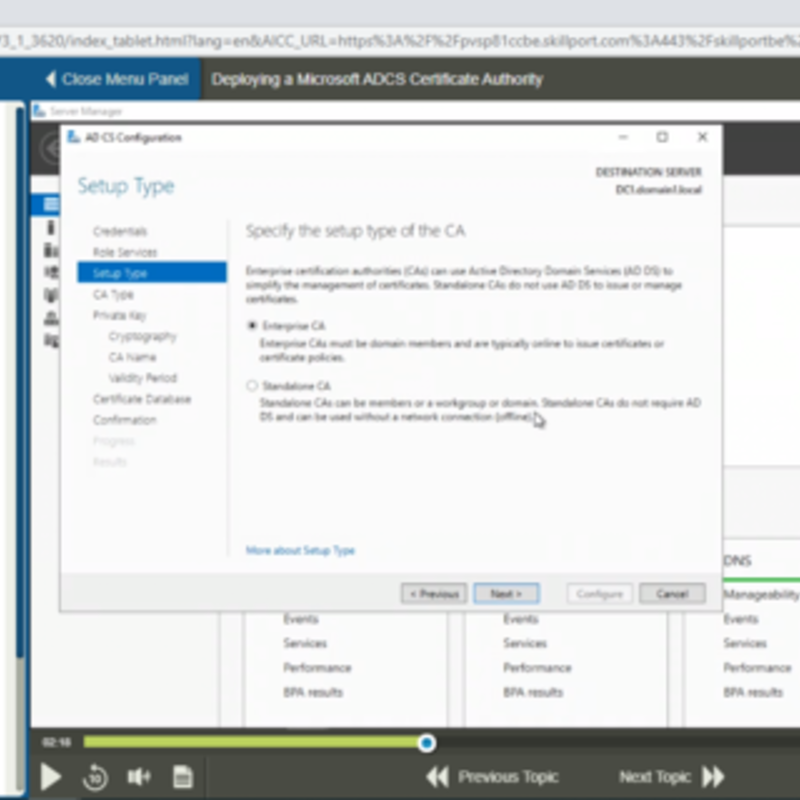Click the Server Manager window title icon
This screenshot has height=800, width=800.
point(40,111)
